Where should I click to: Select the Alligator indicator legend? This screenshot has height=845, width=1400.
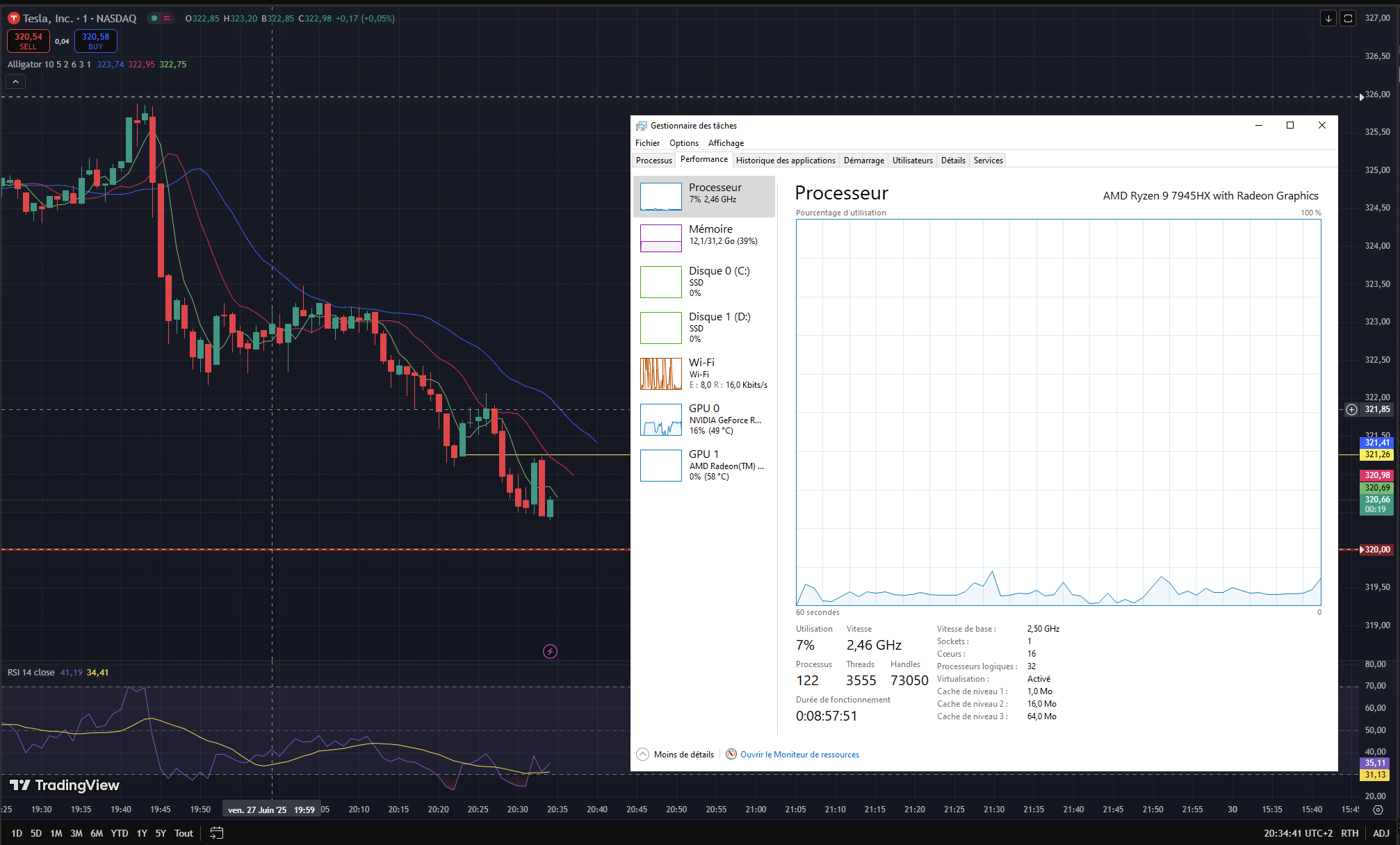[x=49, y=64]
